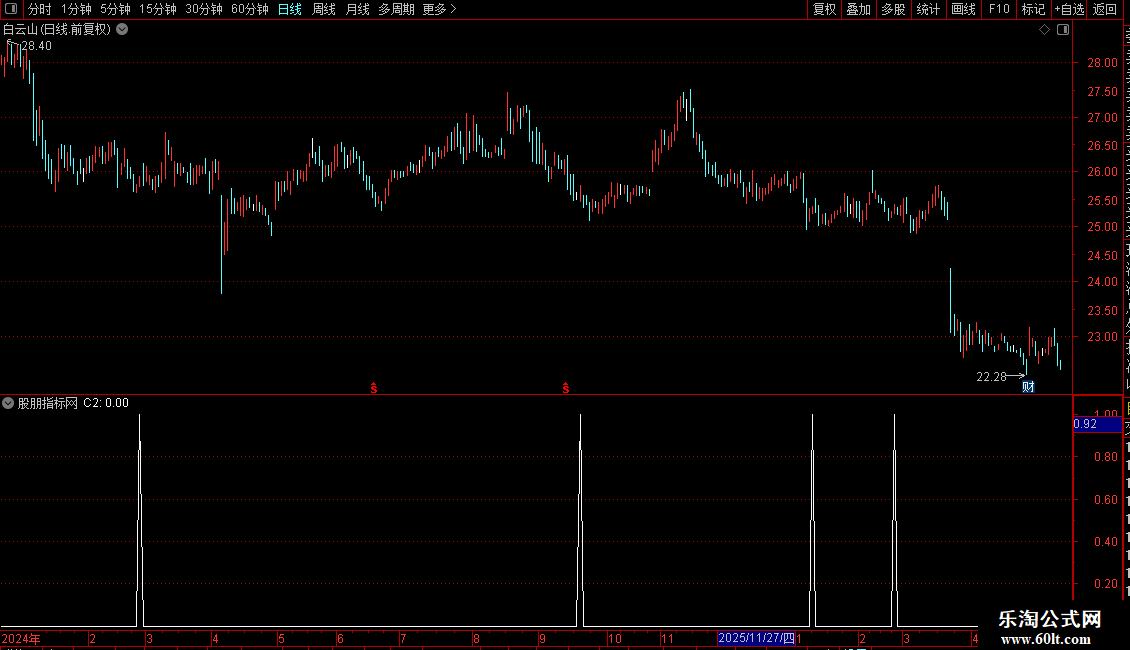Select the 15分钟 period tab
The height and width of the screenshot is (650, 1130).
(158, 9)
